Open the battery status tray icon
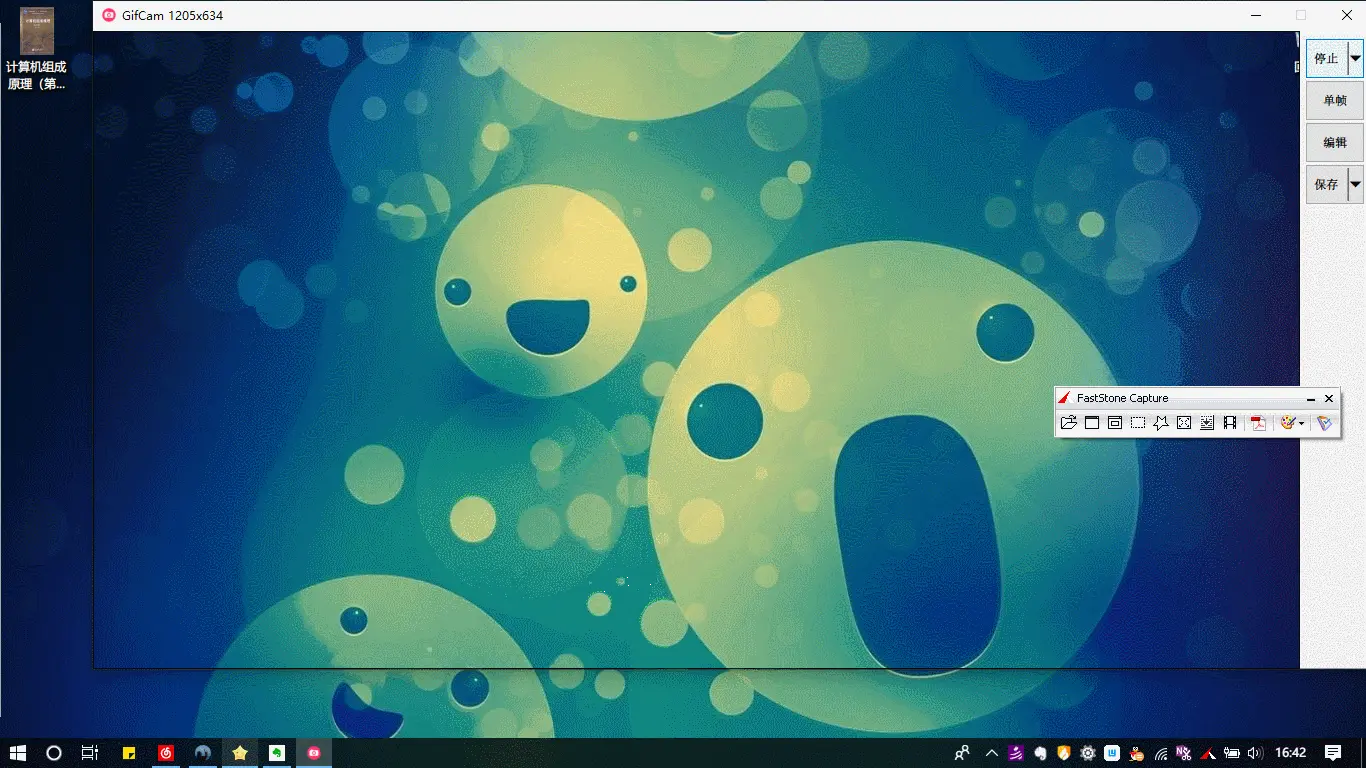This screenshot has height=768, width=1366. click(1232, 753)
